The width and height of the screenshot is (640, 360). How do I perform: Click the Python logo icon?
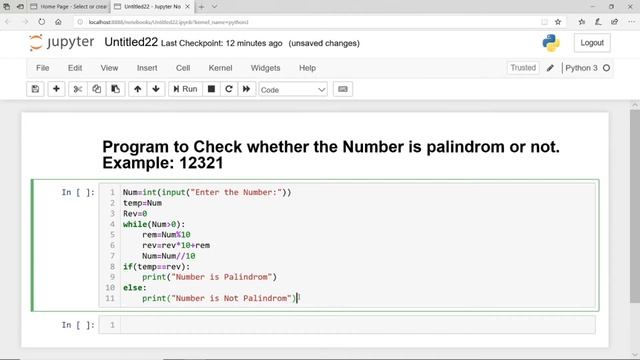click(551, 43)
